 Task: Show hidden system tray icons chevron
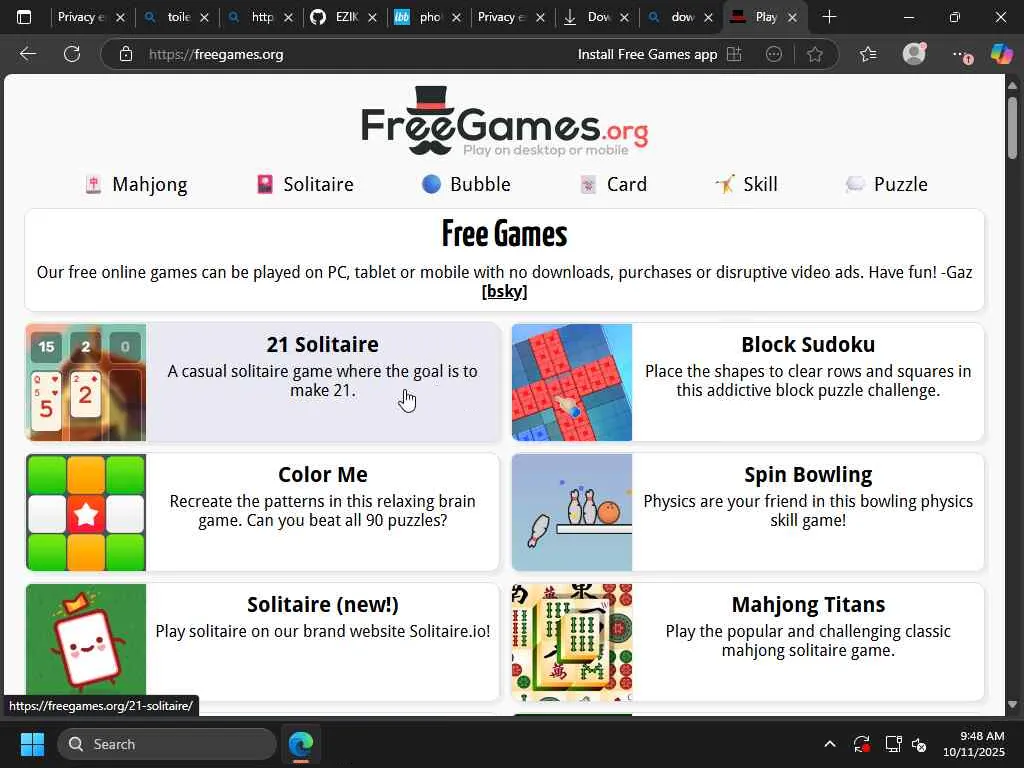[x=829, y=744]
